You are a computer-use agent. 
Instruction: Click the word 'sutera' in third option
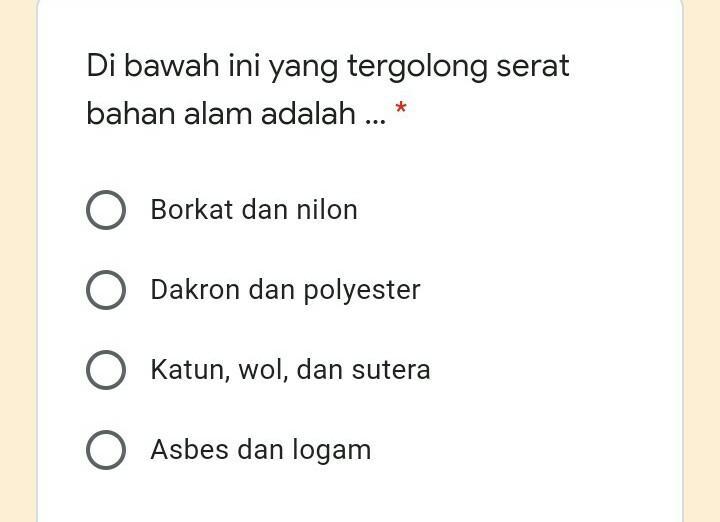click(391, 370)
